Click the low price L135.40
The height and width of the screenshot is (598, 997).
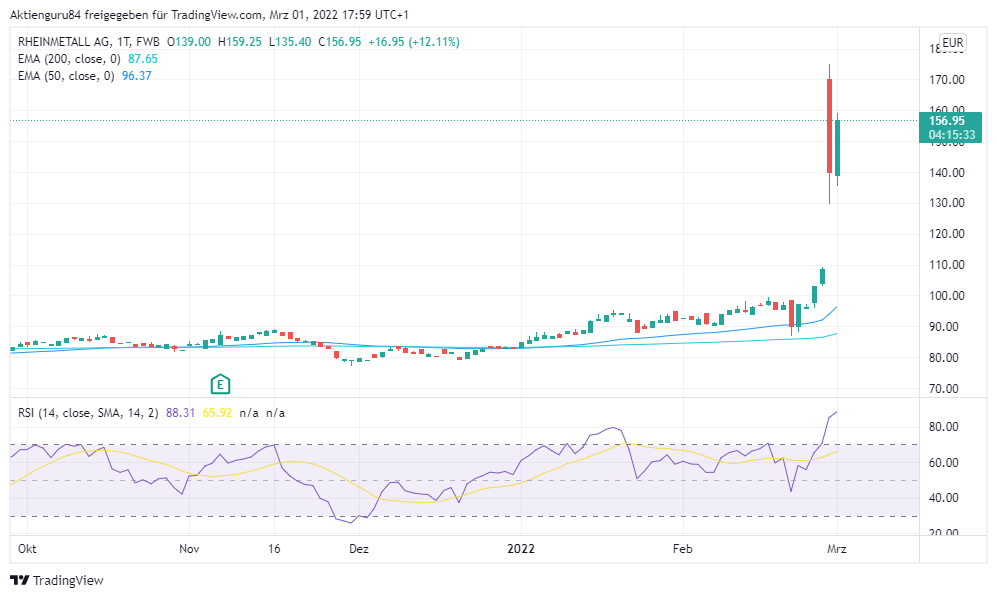click(290, 42)
